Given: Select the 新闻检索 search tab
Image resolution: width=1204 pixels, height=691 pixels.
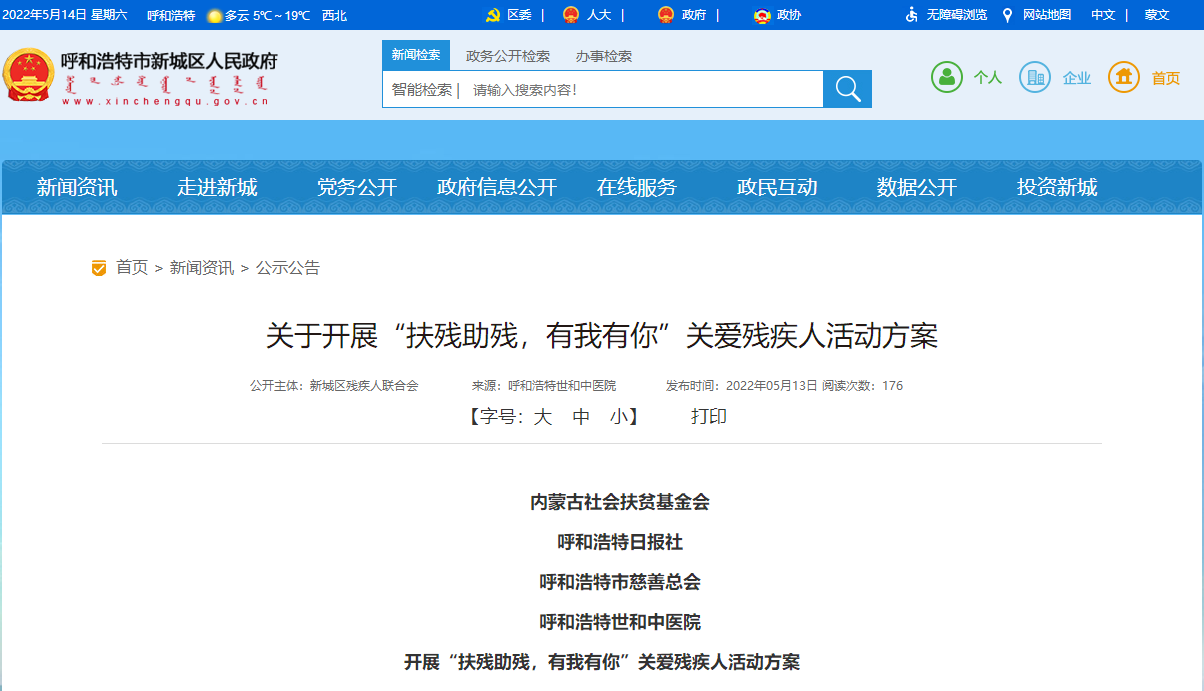Looking at the screenshot, I should pos(416,55).
